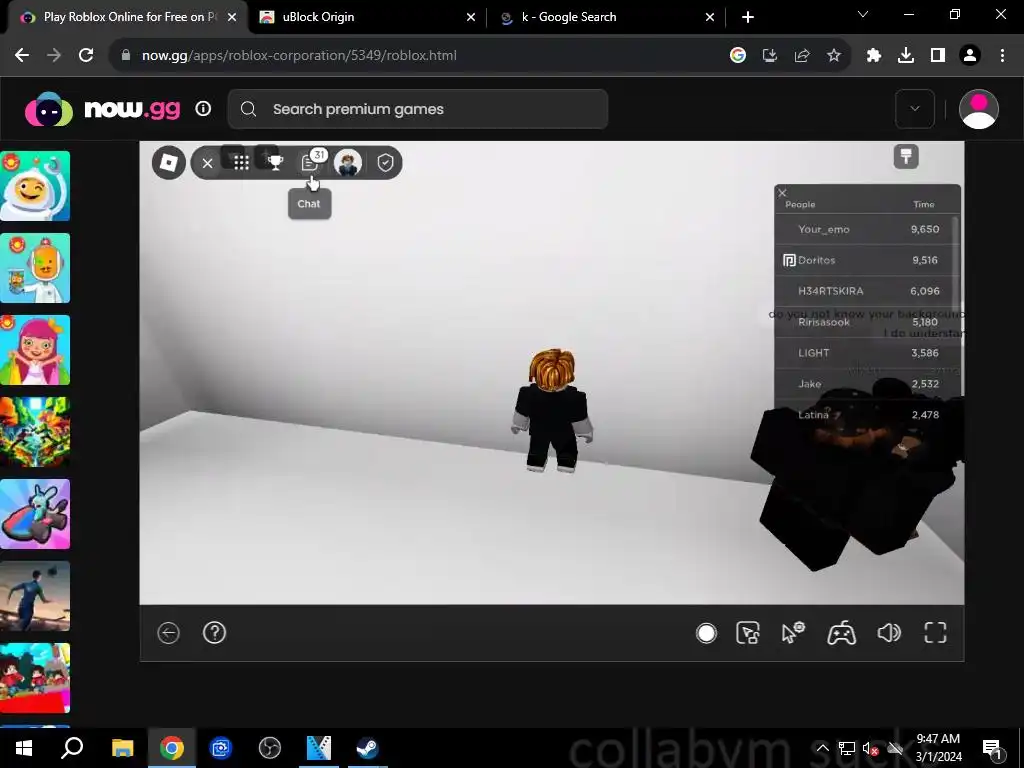1024x768 pixels.
Task: Open the soccer player game thumbnail
Action: [x=35, y=596]
